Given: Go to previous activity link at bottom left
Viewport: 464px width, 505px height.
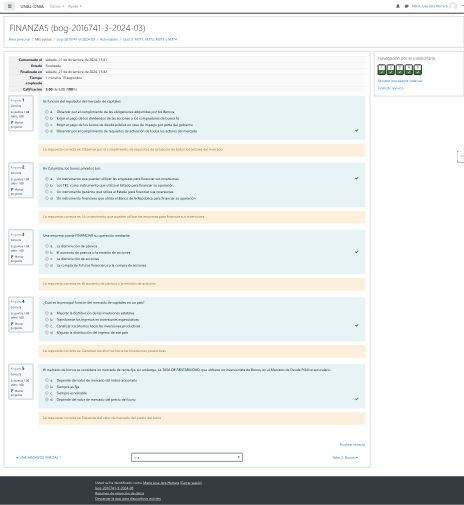Looking at the screenshot, I should click(x=39, y=457).
